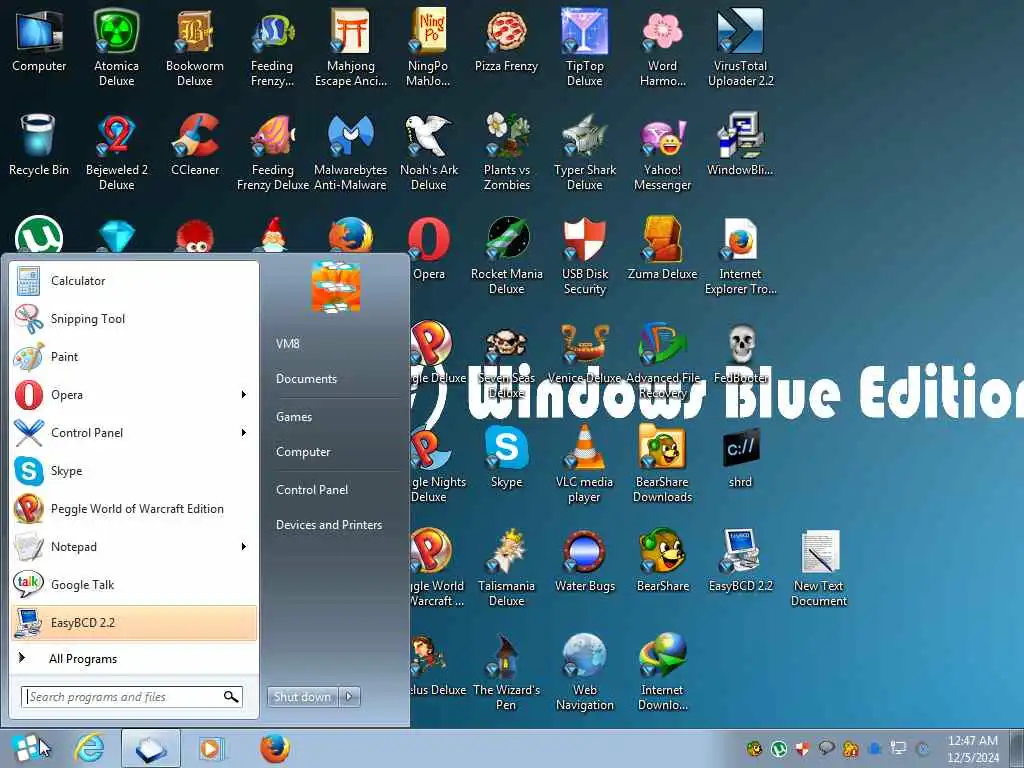Open Typer Shark Deluxe icon

[x=584, y=152]
